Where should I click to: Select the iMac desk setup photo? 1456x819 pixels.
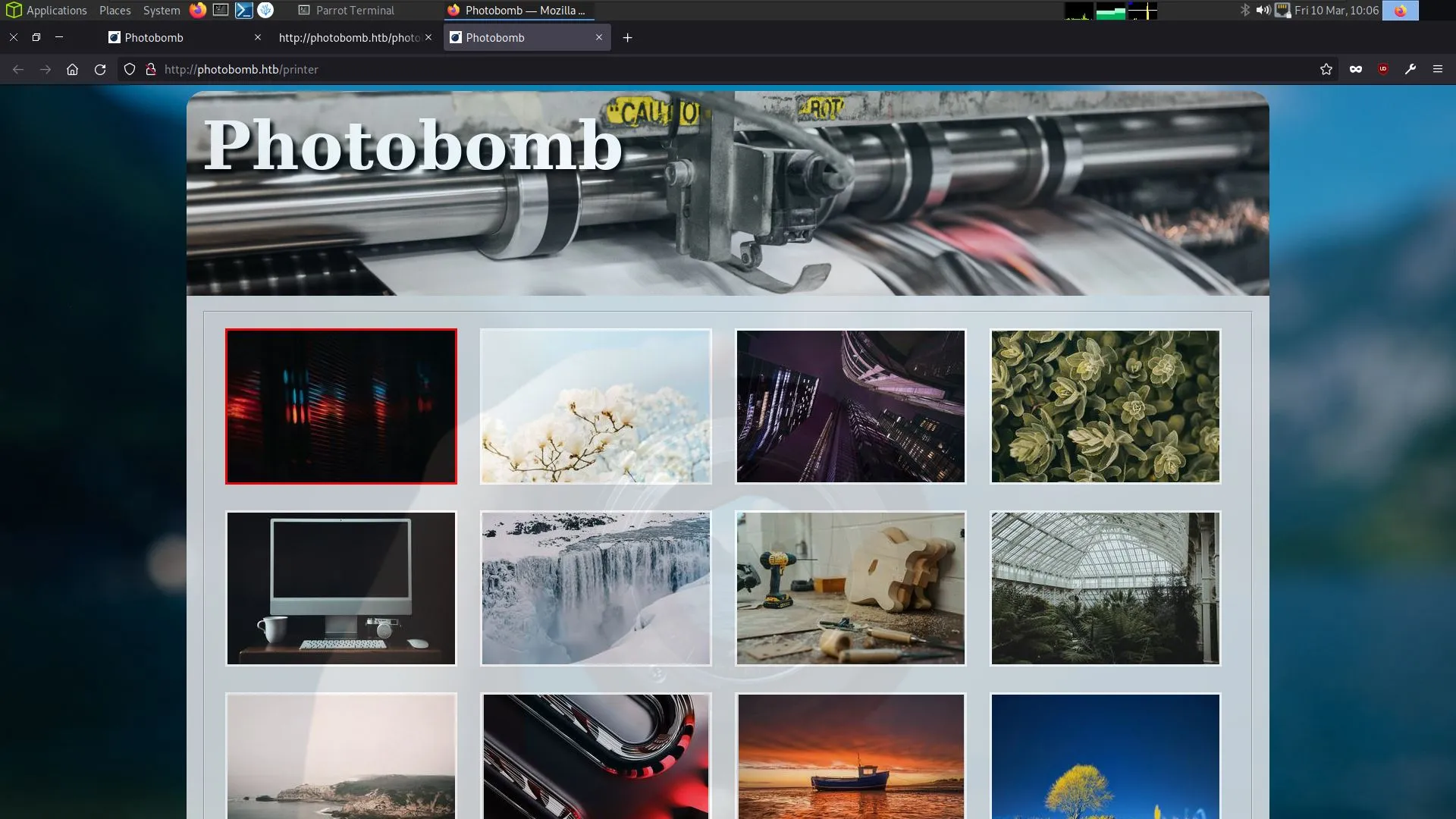pyautogui.click(x=341, y=588)
